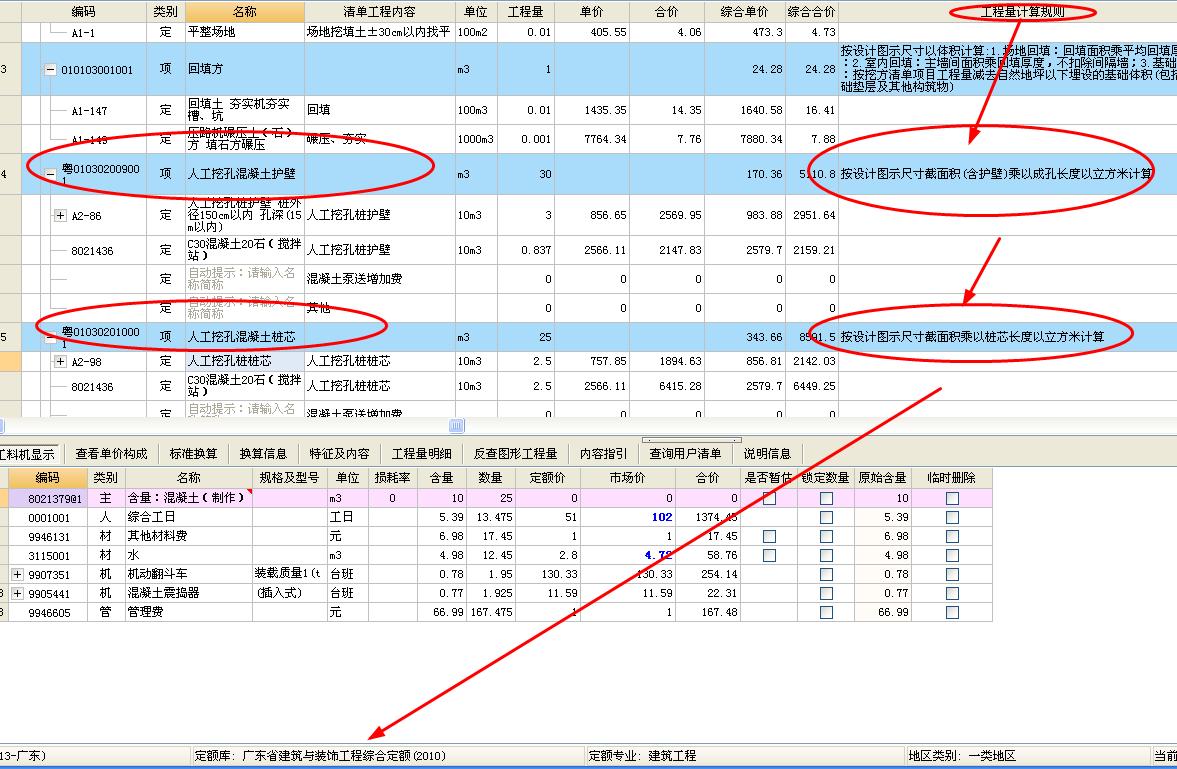Click the upper table 名称 column header

pyautogui.click(x=245, y=11)
